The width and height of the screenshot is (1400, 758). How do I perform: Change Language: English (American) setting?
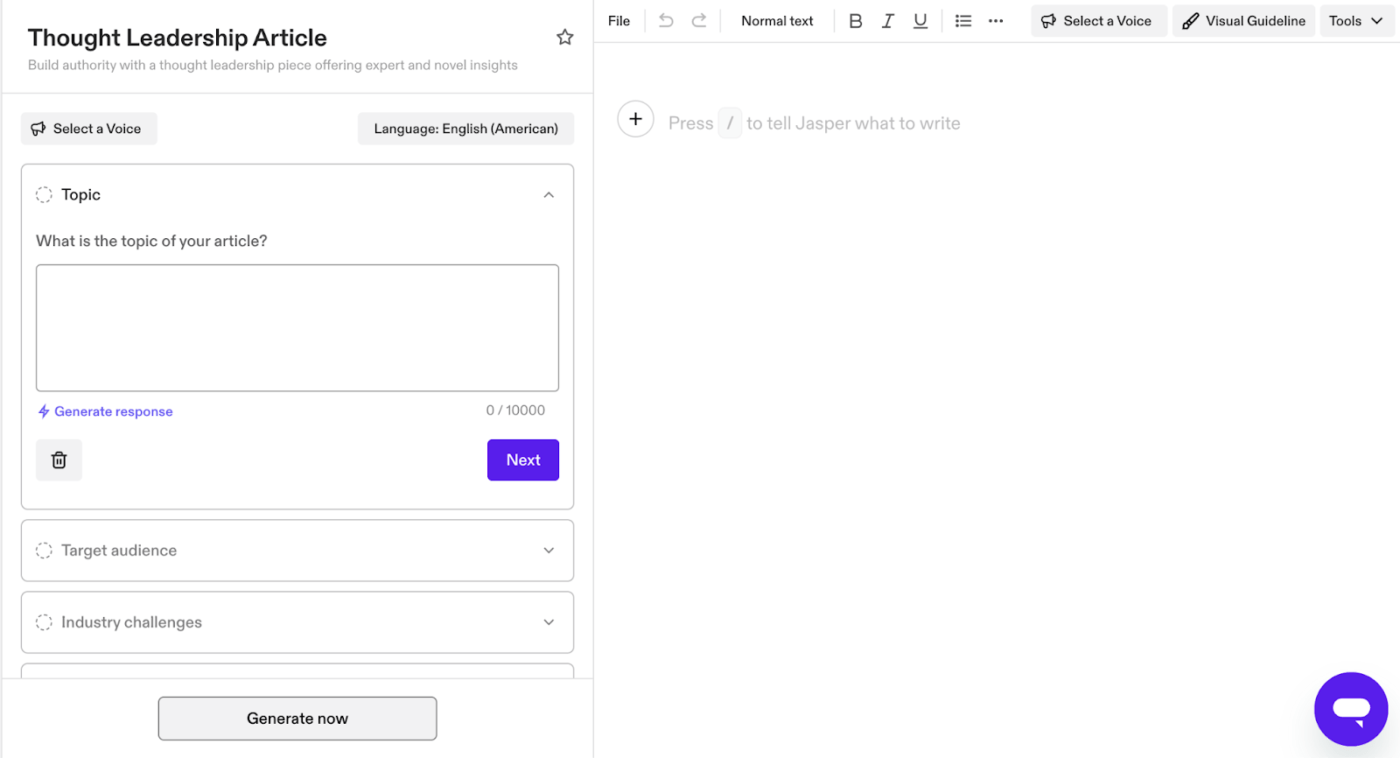[466, 128]
